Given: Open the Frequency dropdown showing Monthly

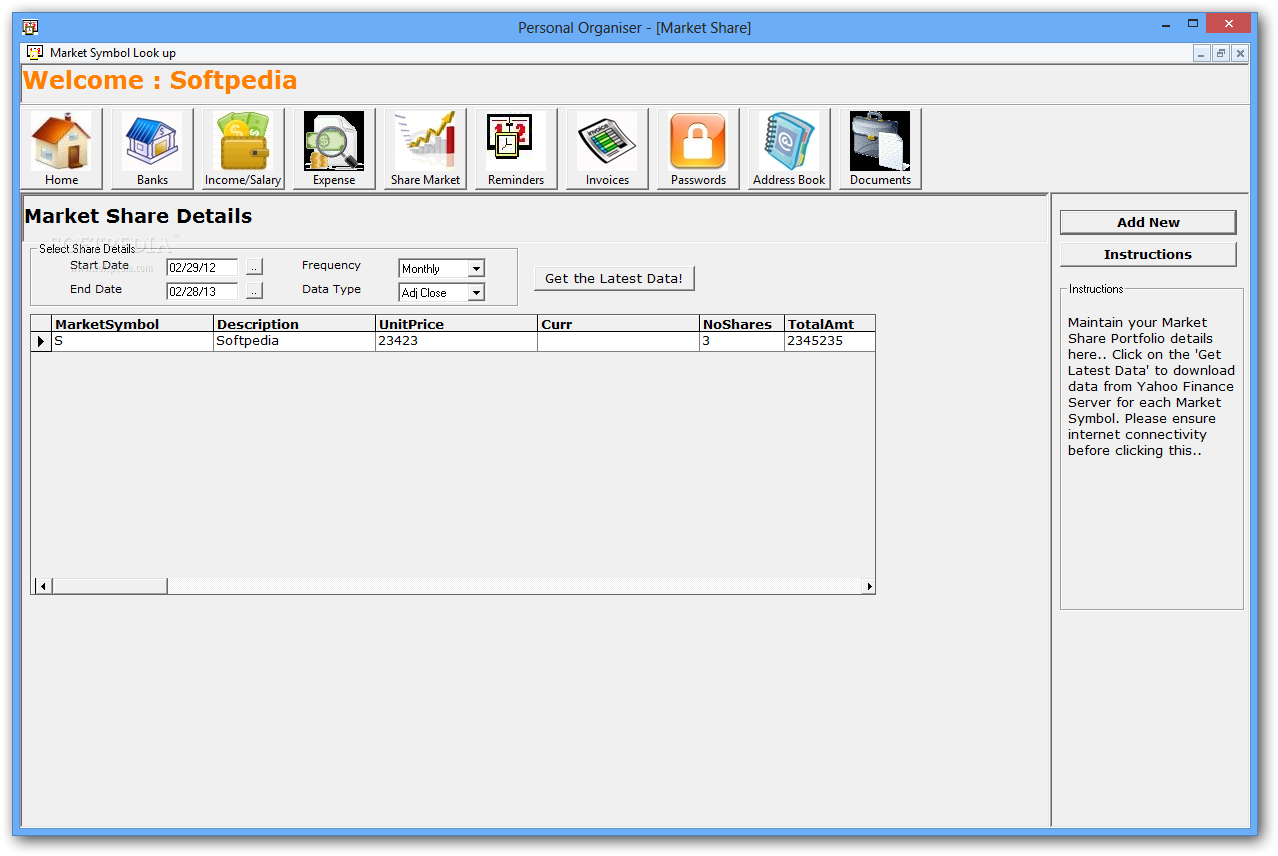Looking at the screenshot, I should tap(476, 269).
